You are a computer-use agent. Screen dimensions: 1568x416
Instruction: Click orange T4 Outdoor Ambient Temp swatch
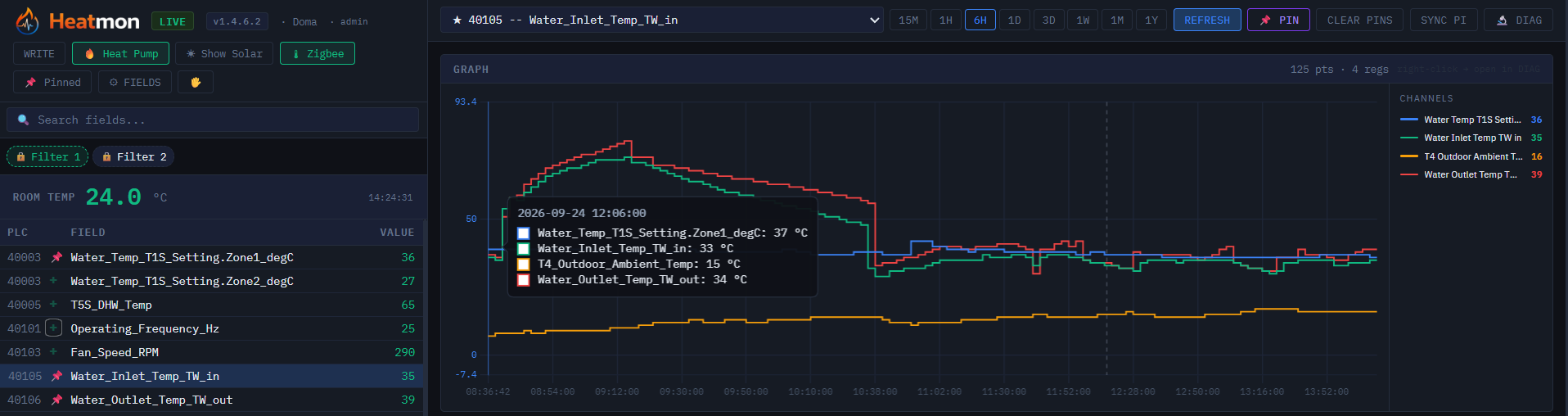1409,156
